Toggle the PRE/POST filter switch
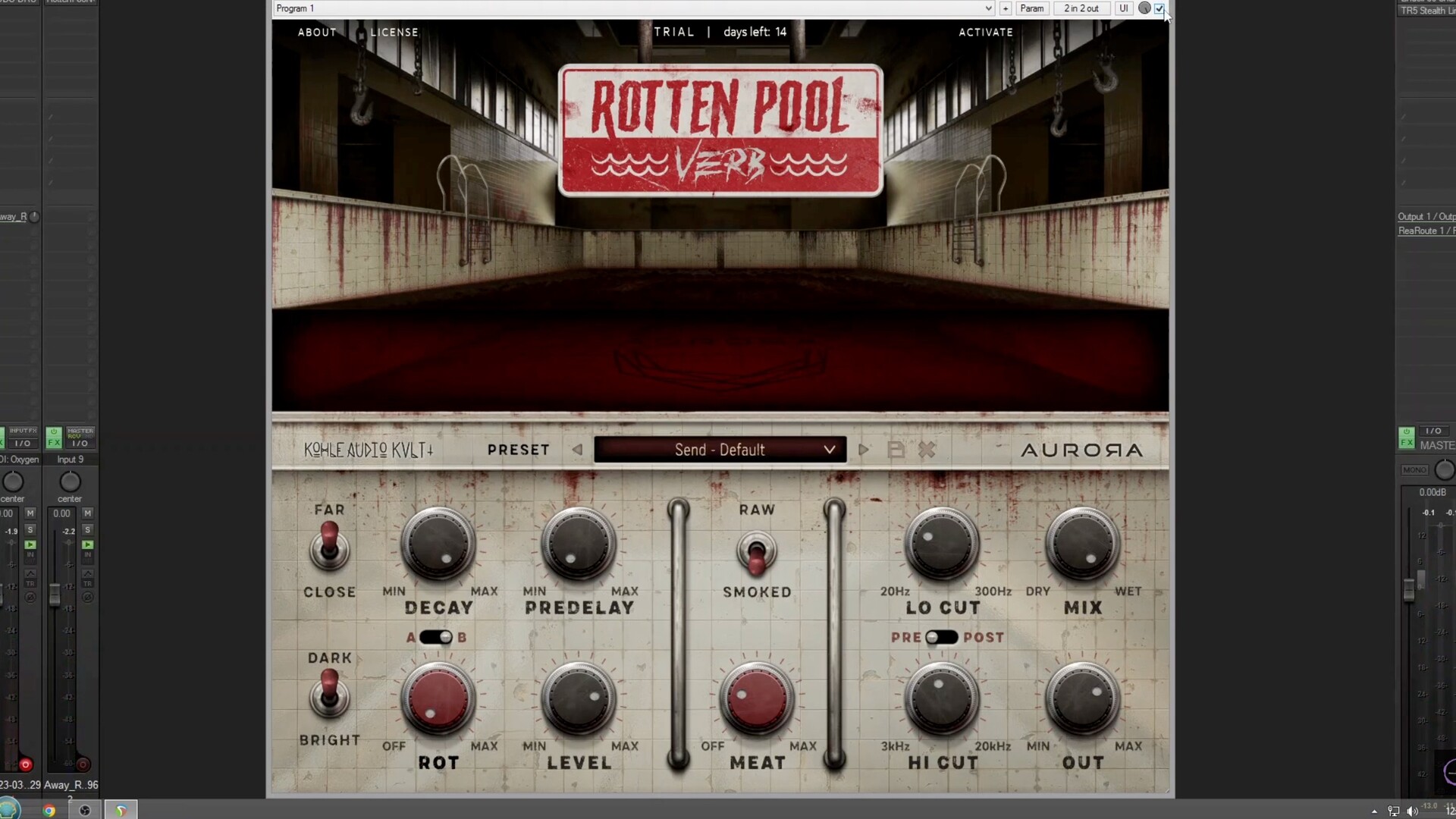 (941, 637)
